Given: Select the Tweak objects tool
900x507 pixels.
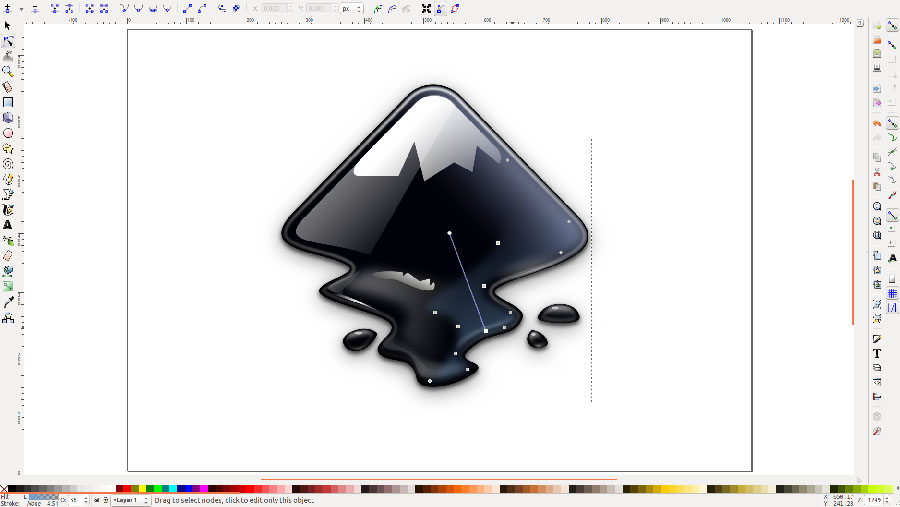Looking at the screenshot, I should pyautogui.click(x=7, y=56).
